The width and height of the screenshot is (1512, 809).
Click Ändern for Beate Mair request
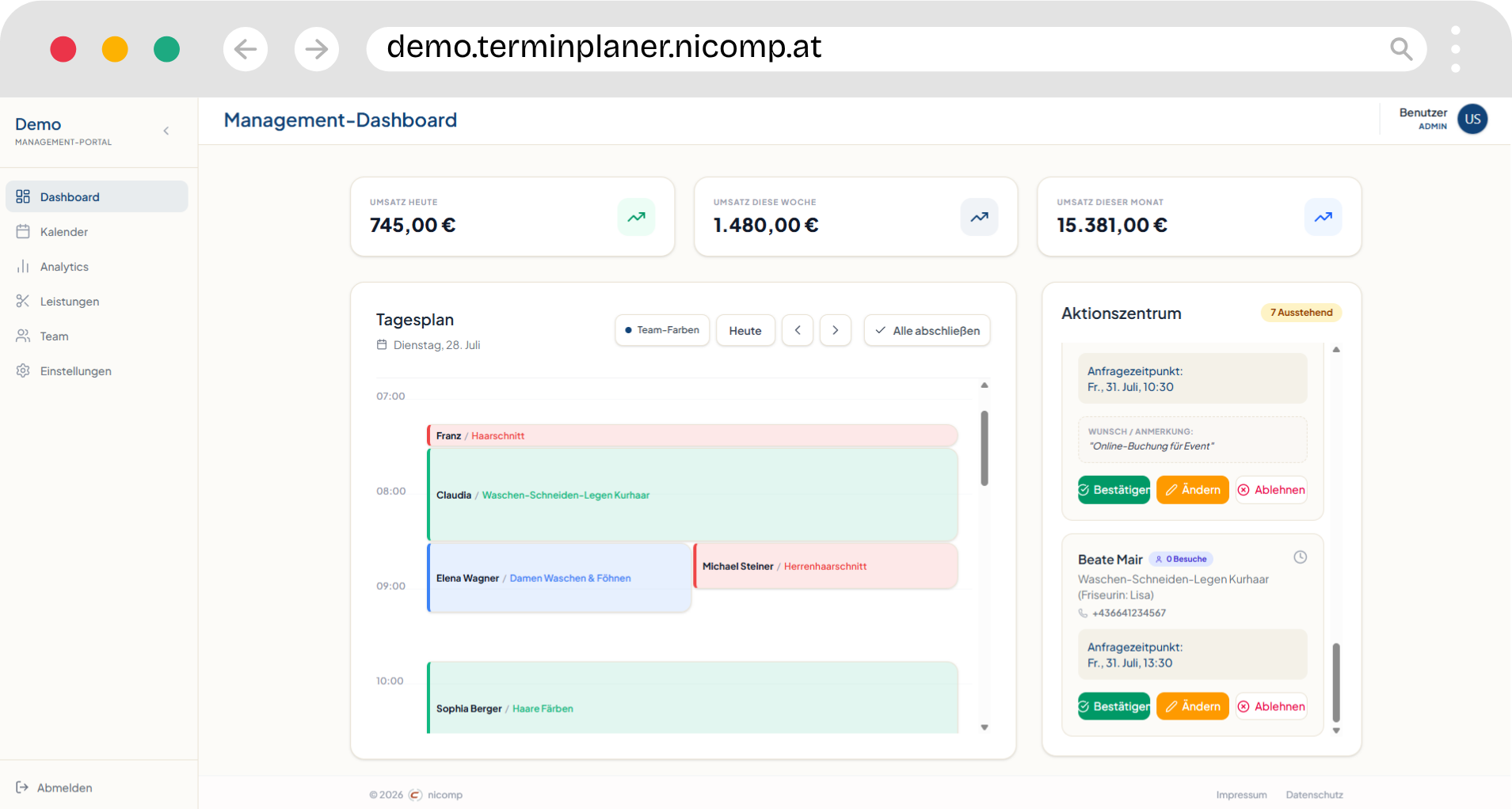[x=1193, y=706]
